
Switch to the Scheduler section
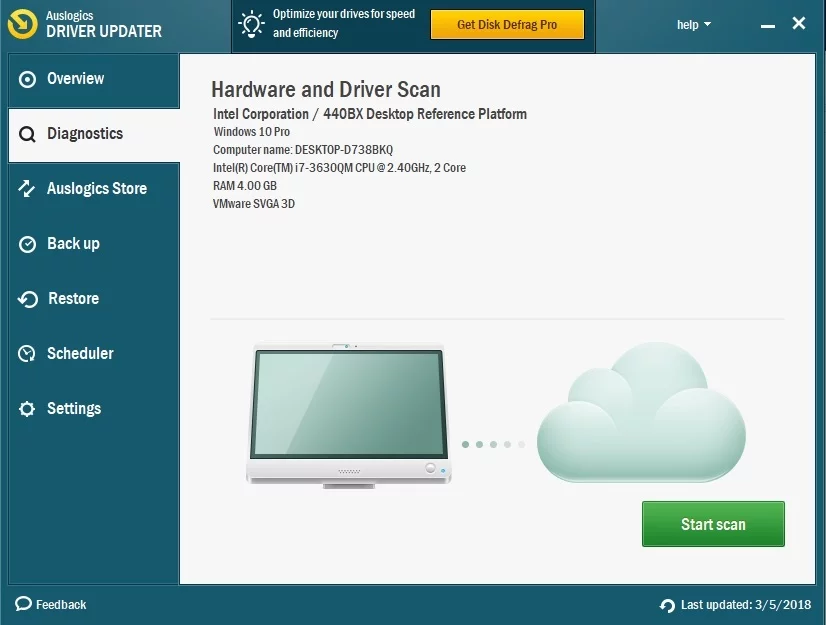80,354
